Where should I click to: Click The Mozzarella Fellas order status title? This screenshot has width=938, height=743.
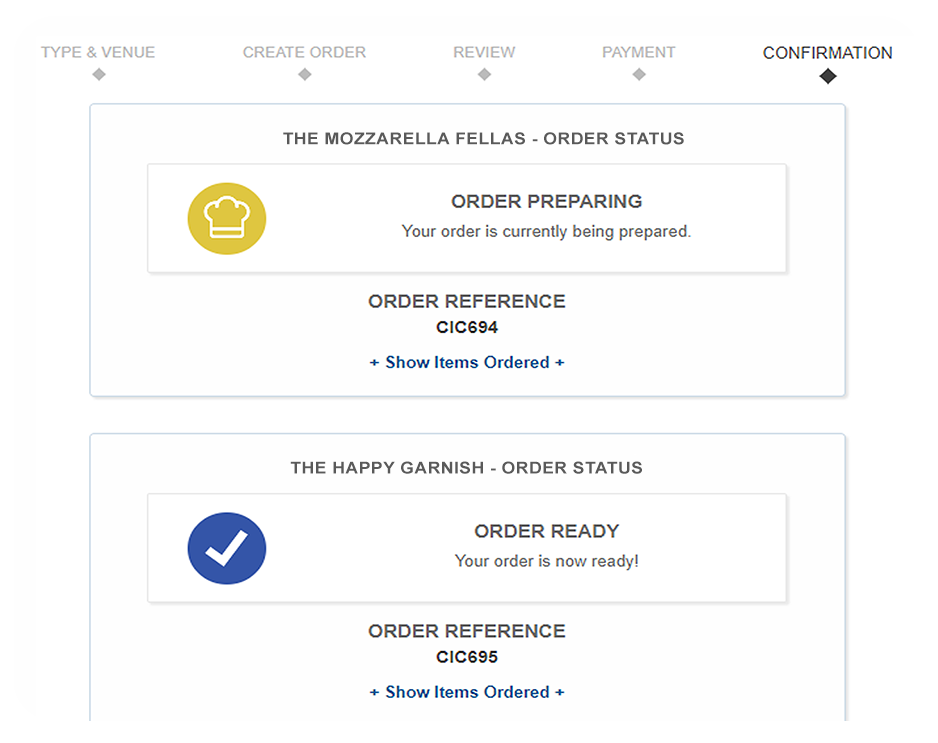[x=484, y=139]
